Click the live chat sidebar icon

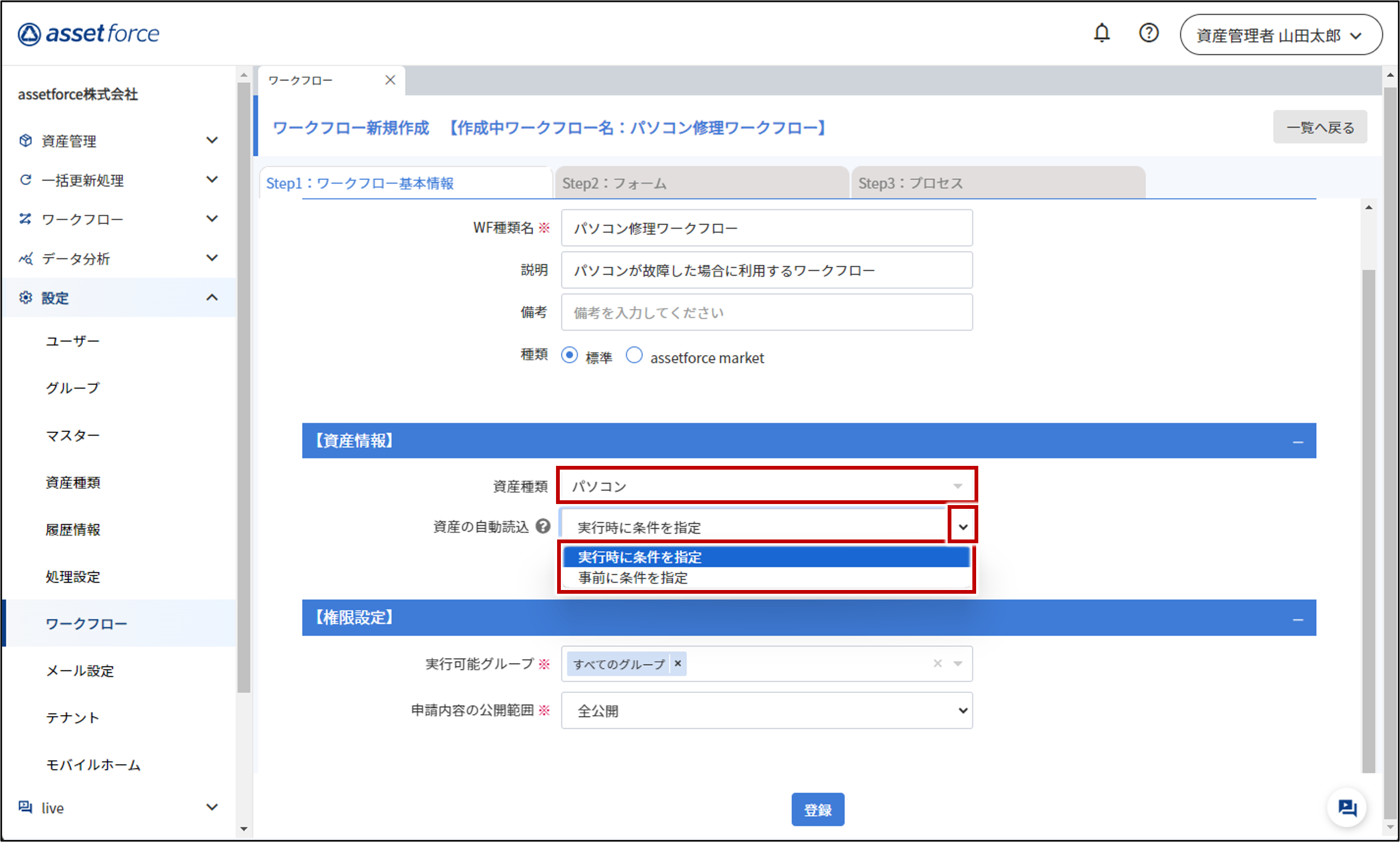(26, 807)
